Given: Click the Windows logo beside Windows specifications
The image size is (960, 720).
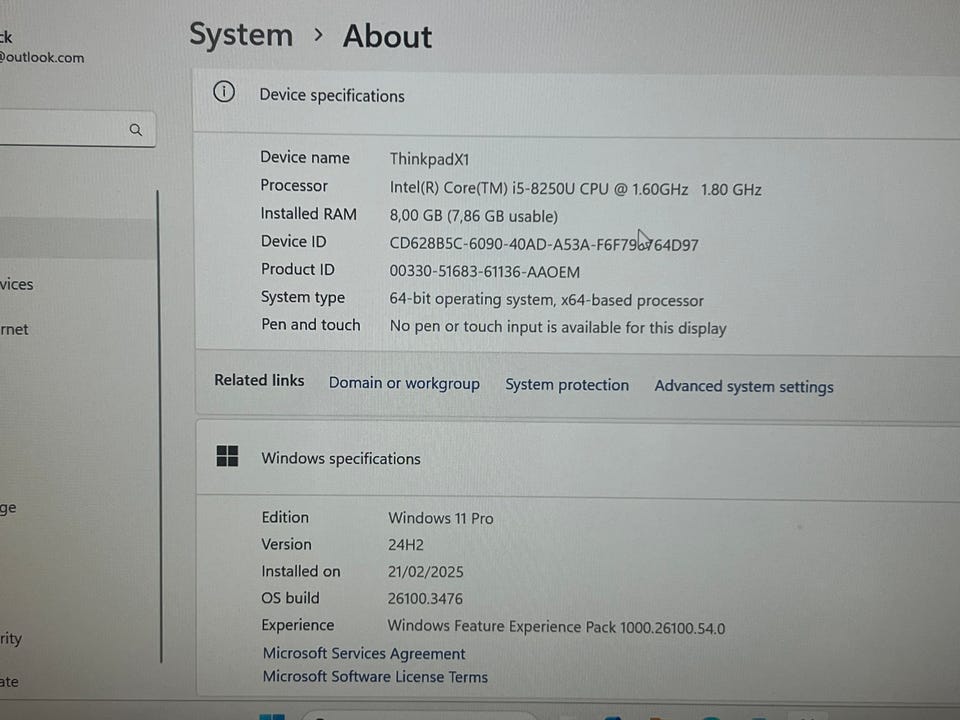Looking at the screenshot, I should [x=227, y=457].
